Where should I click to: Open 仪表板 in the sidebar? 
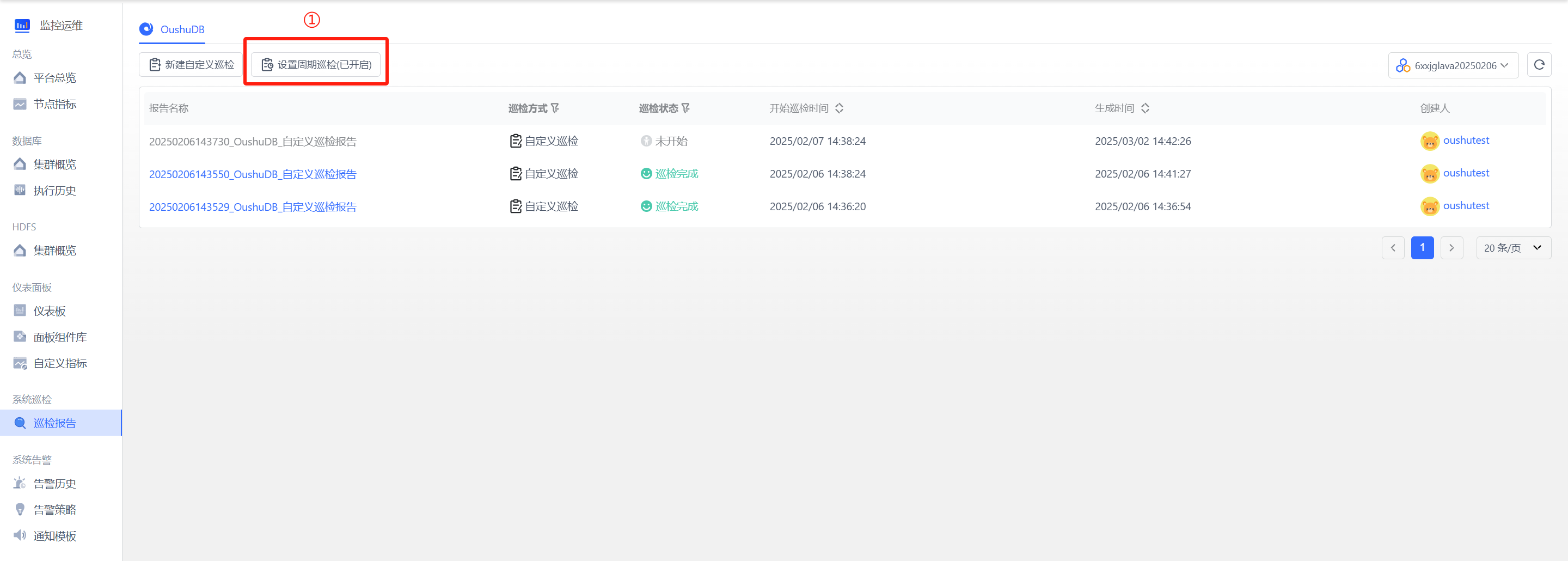point(48,311)
